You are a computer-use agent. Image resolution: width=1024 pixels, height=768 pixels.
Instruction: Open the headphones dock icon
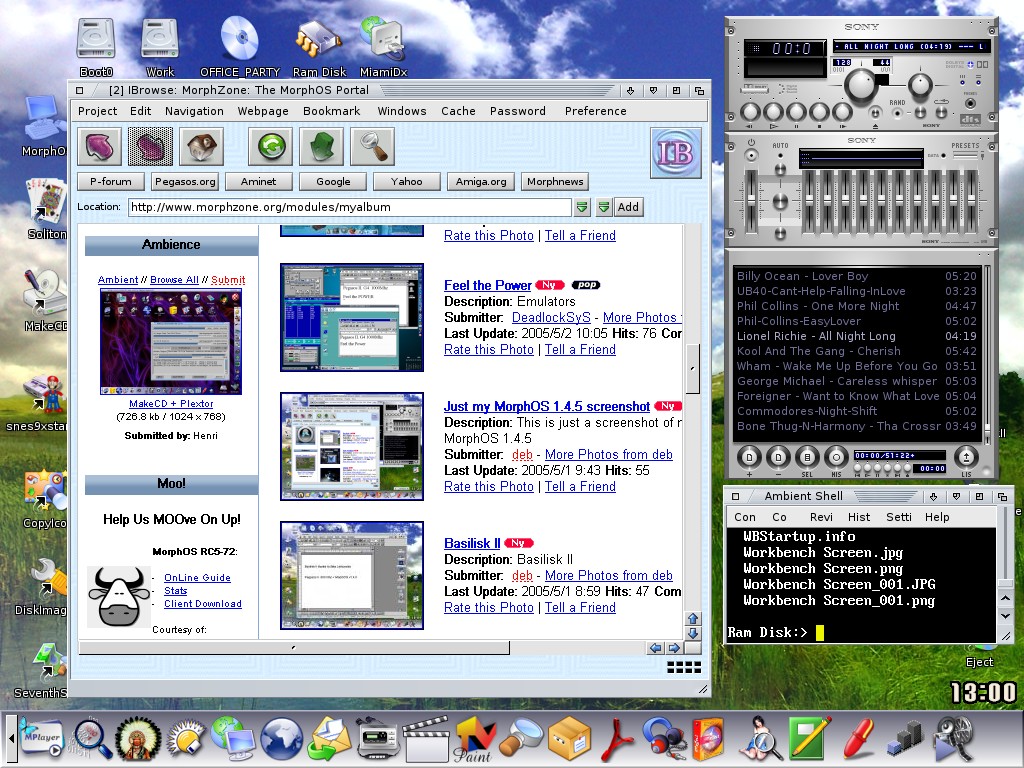[x=663, y=738]
